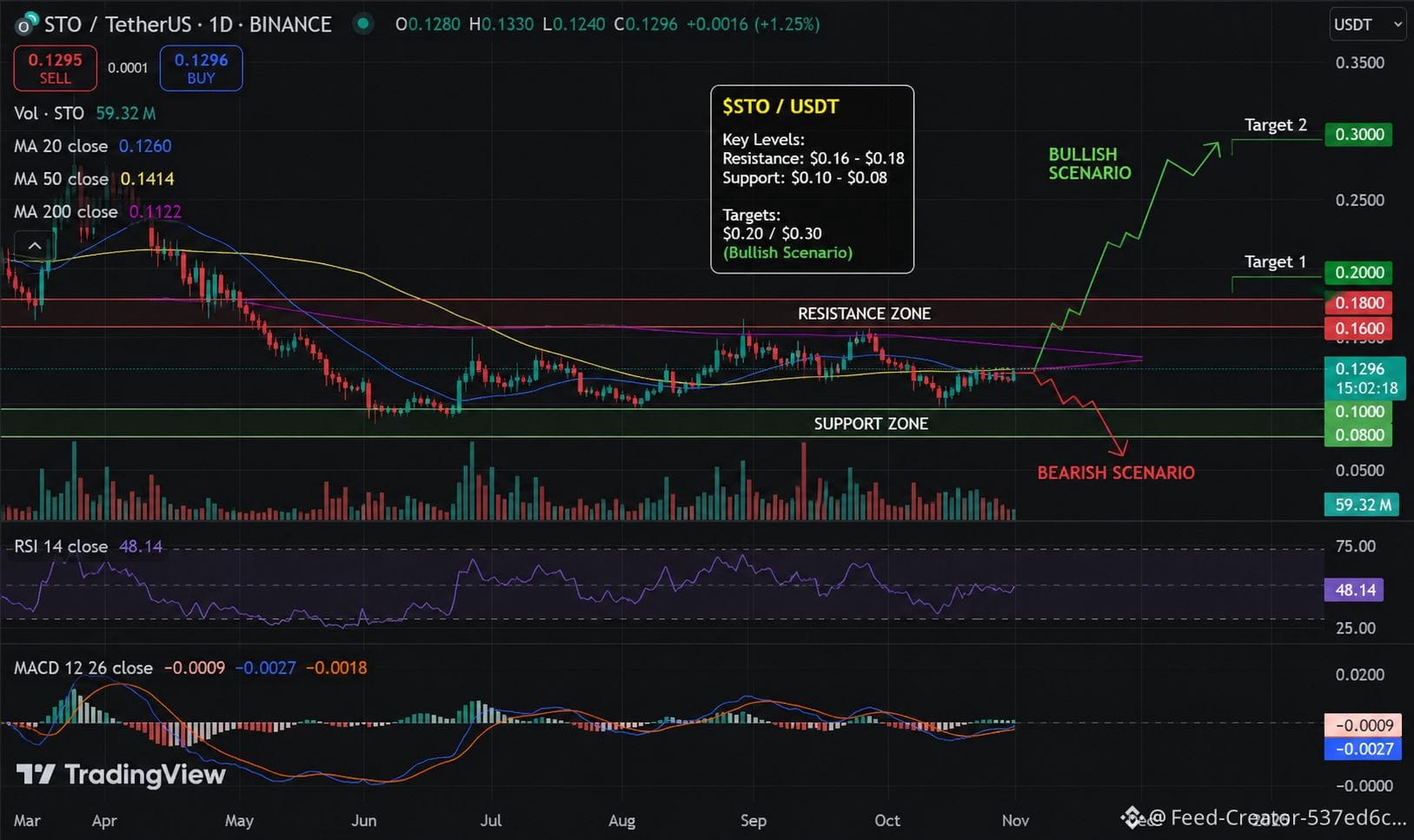The width and height of the screenshot is (1414, 840).
Task: Click the Target 1 label
Action: [1276, 261]
